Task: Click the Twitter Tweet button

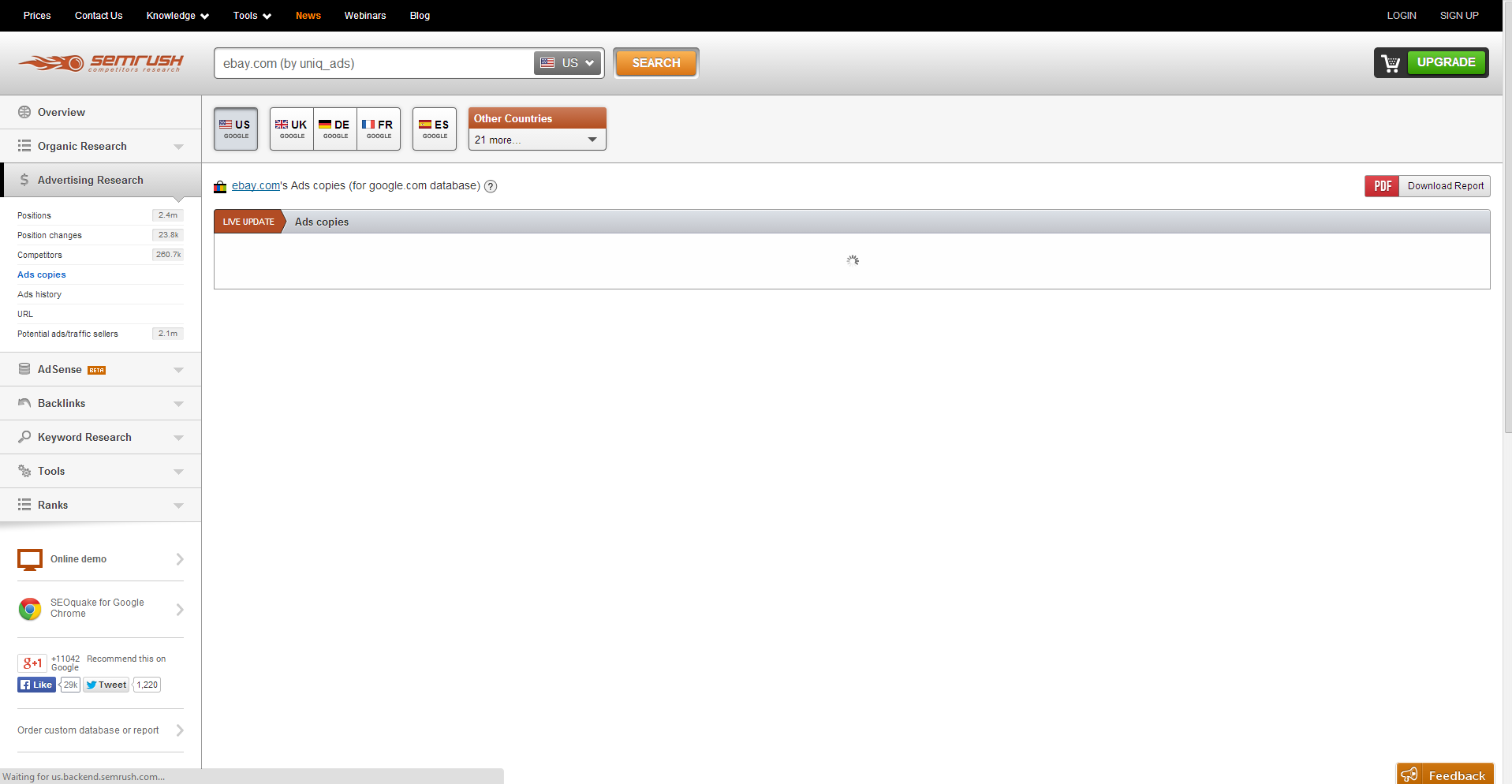Action: pos(106,685)
